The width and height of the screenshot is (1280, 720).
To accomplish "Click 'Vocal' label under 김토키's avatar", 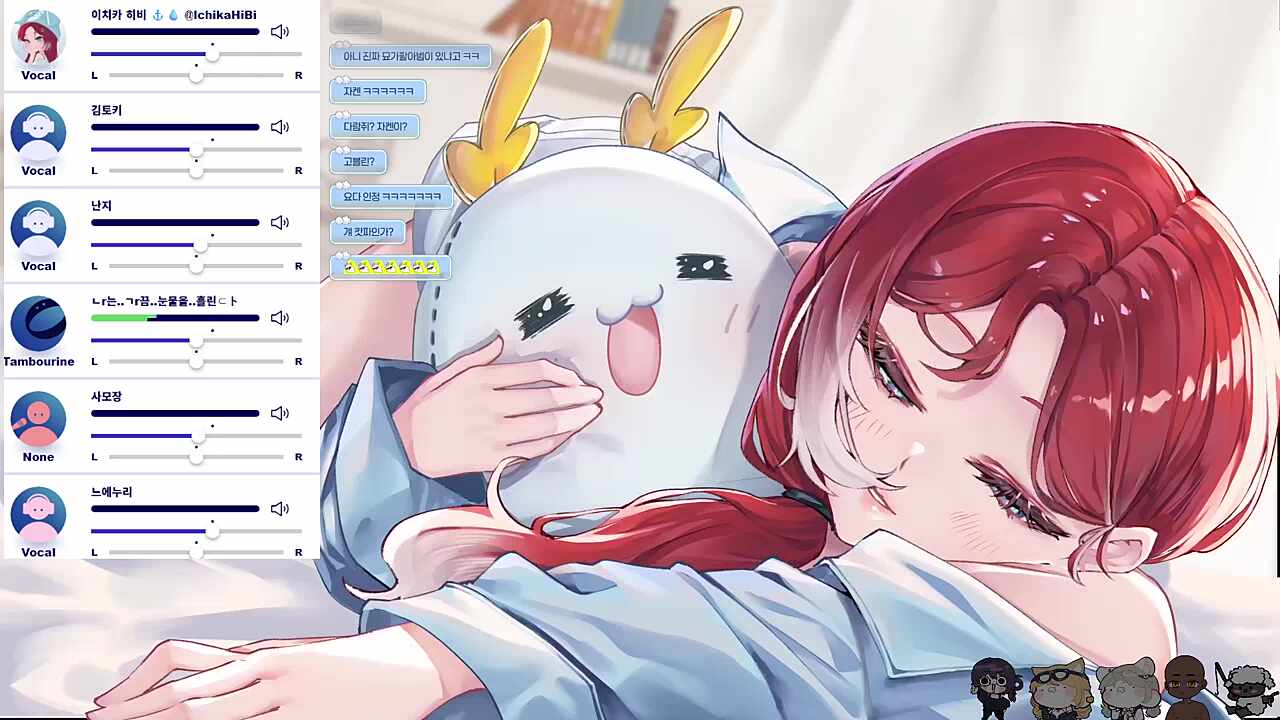I will tap(38, 170).
